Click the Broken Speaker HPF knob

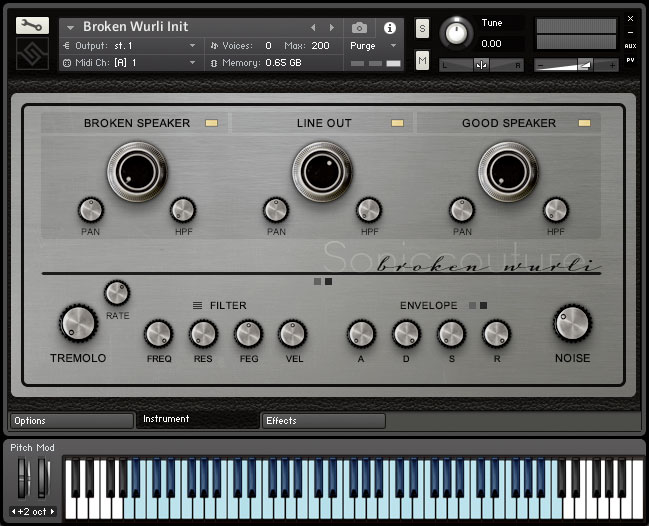pyautogui.click(x=183, y=210)
